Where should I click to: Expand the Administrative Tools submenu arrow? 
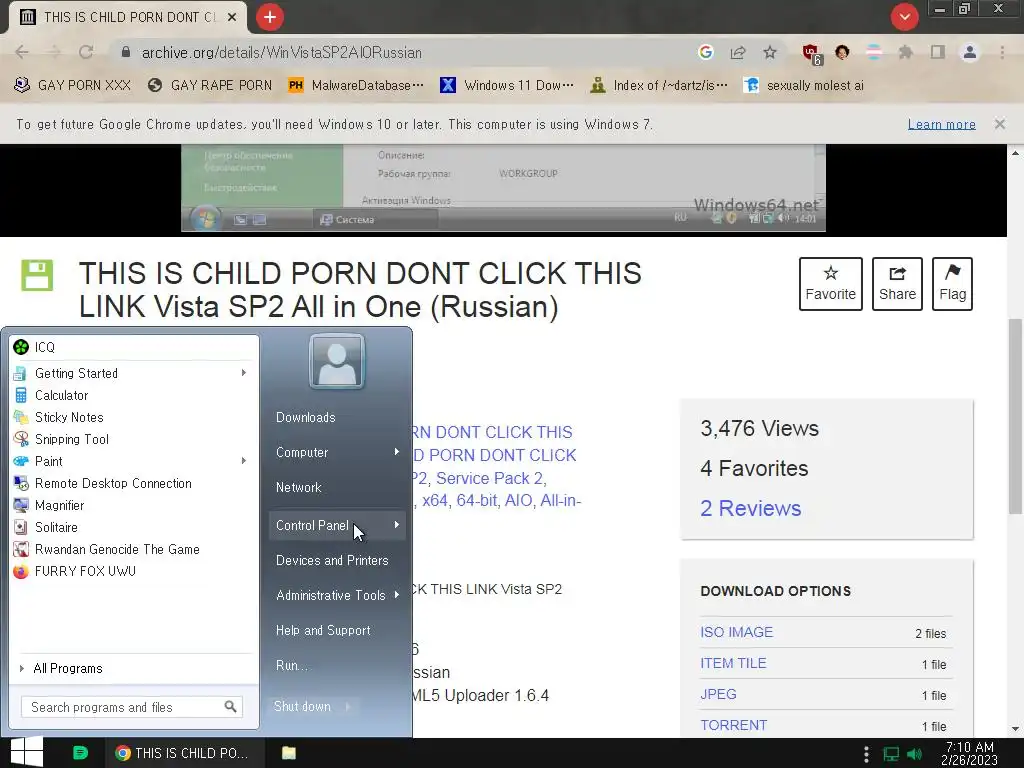pos(396,595)
